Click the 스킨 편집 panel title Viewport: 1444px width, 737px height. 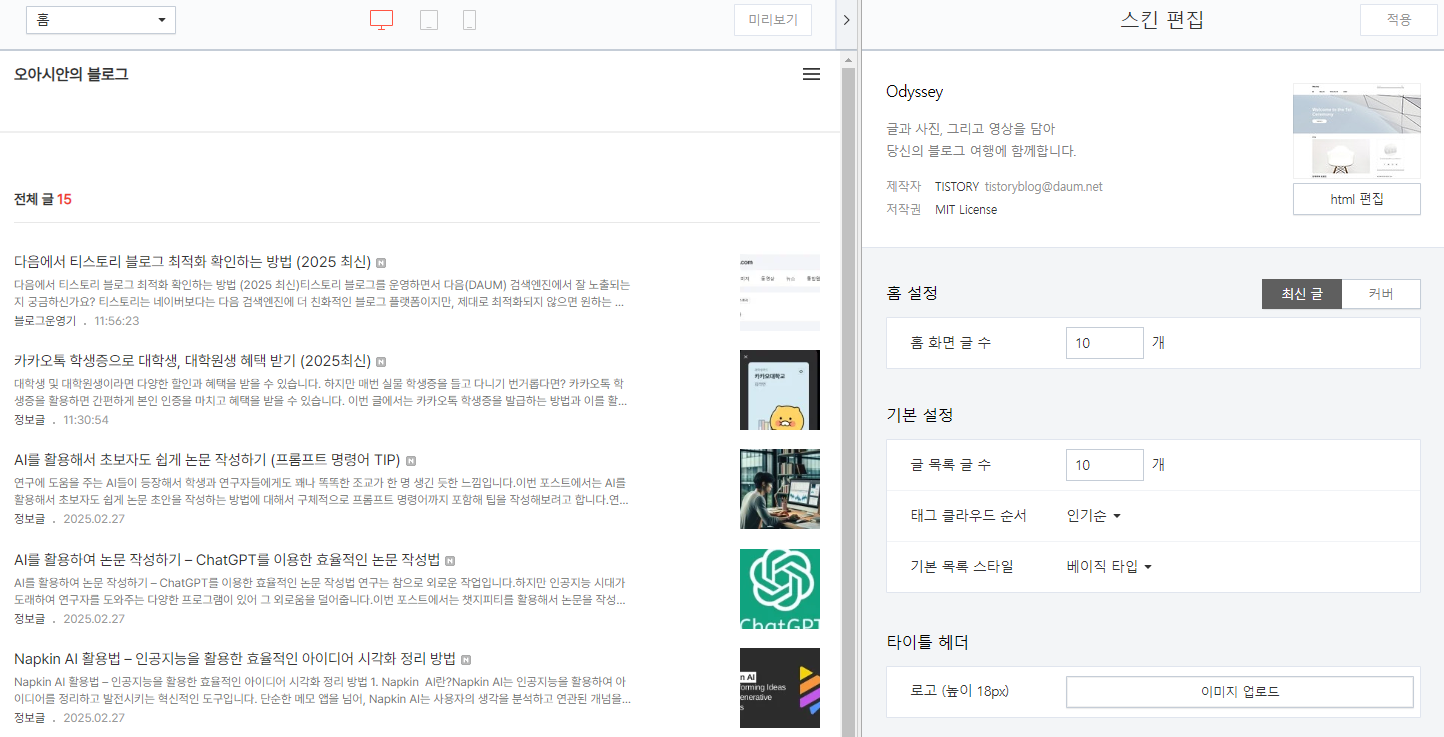[x=1162, y=20]
